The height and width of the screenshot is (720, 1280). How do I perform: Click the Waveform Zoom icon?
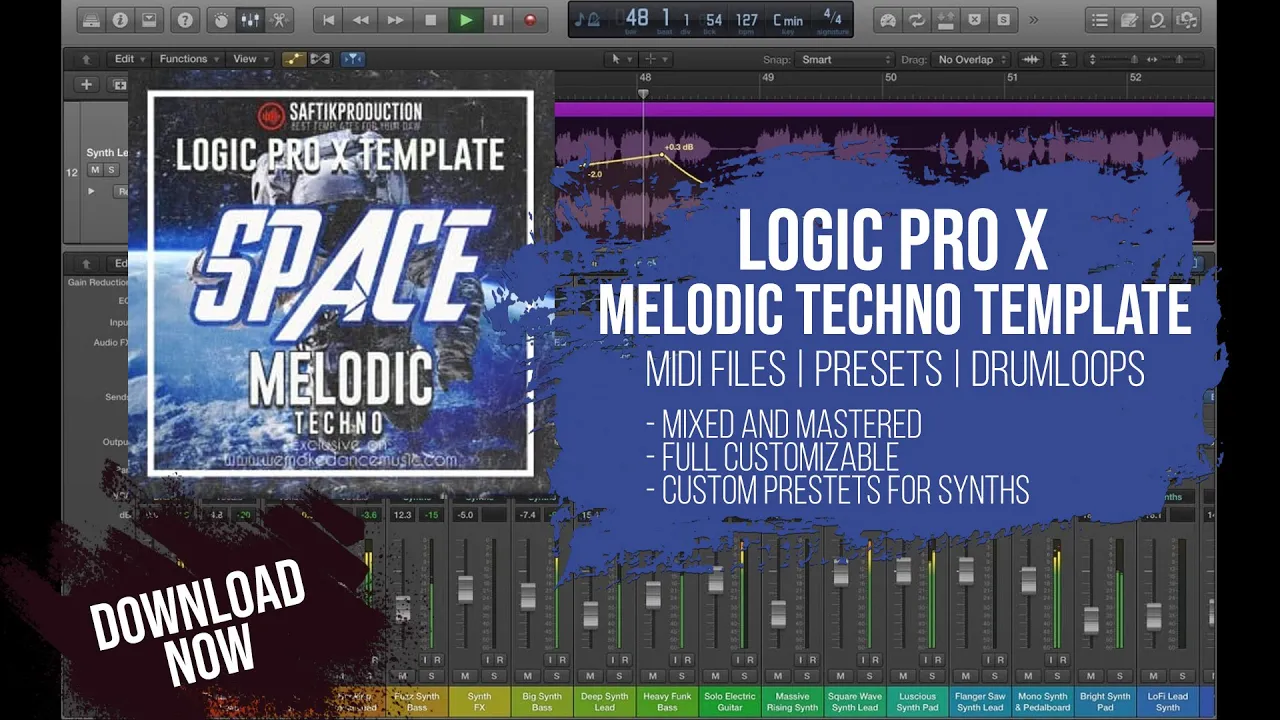pyautogui.click(x=1030, y=60)
